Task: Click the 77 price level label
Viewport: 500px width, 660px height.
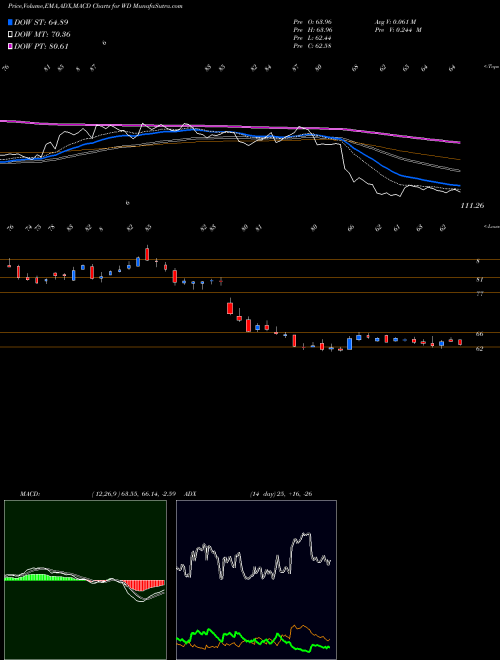Action: tap(479, 294)
